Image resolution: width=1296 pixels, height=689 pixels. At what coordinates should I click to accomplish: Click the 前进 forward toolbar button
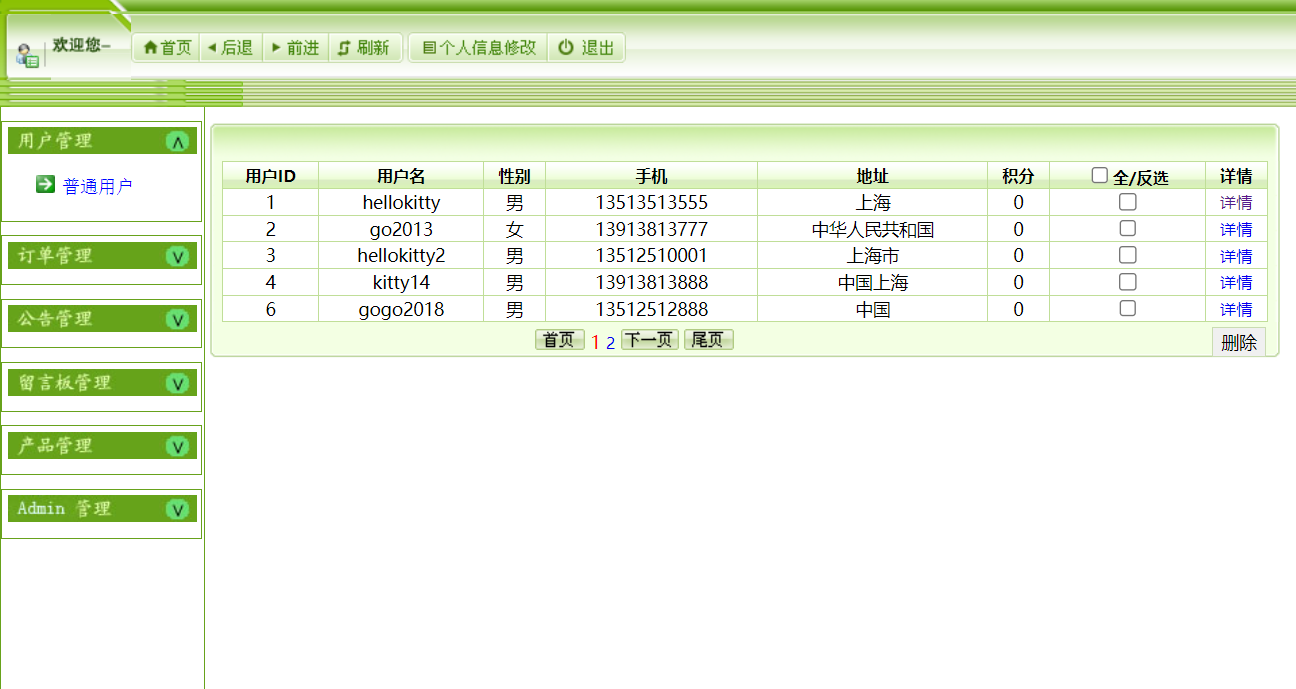[x=296, y=47]
